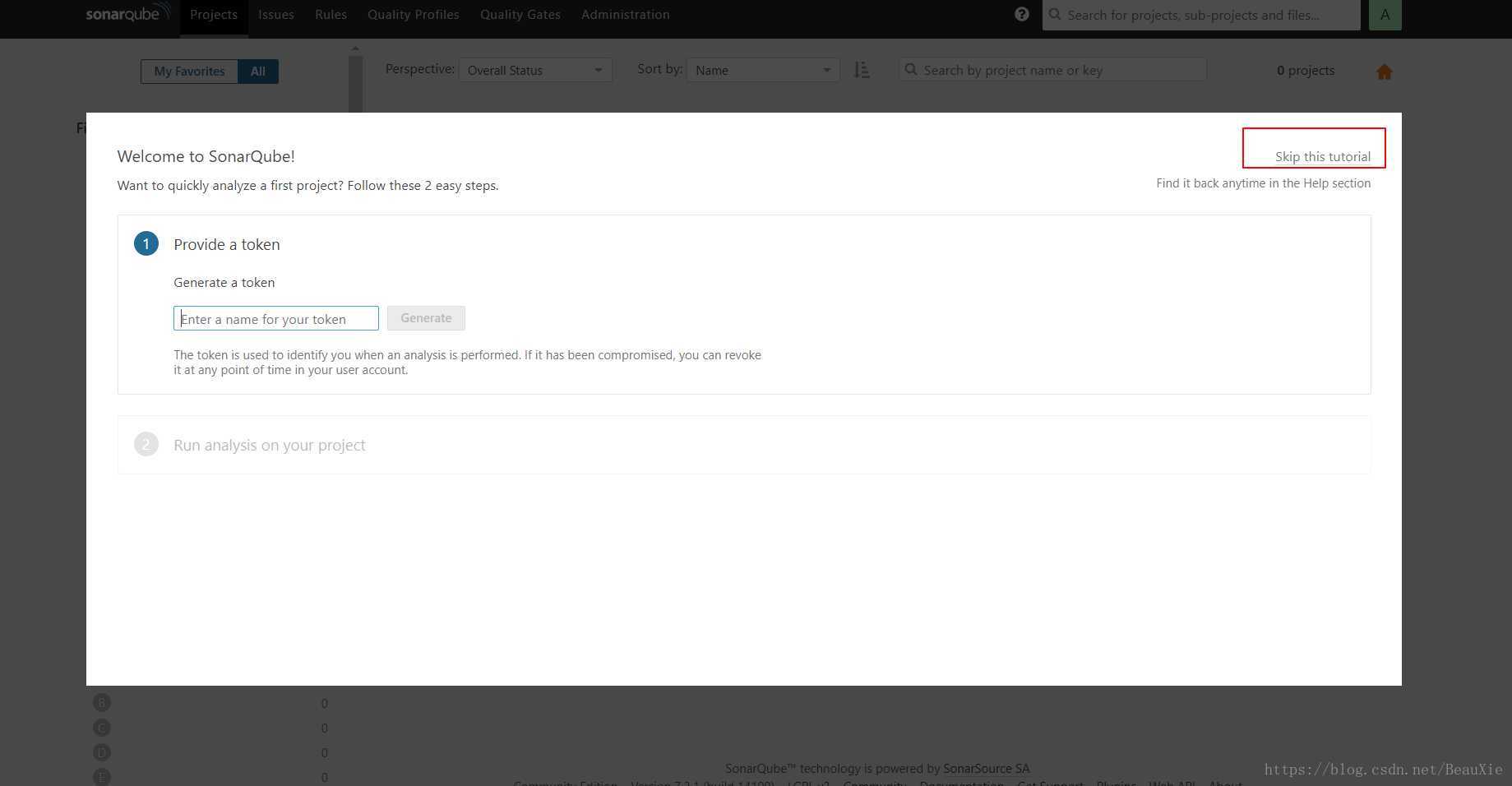Toggle the sort order icon
1512x786 pixels.
(862, 70)
